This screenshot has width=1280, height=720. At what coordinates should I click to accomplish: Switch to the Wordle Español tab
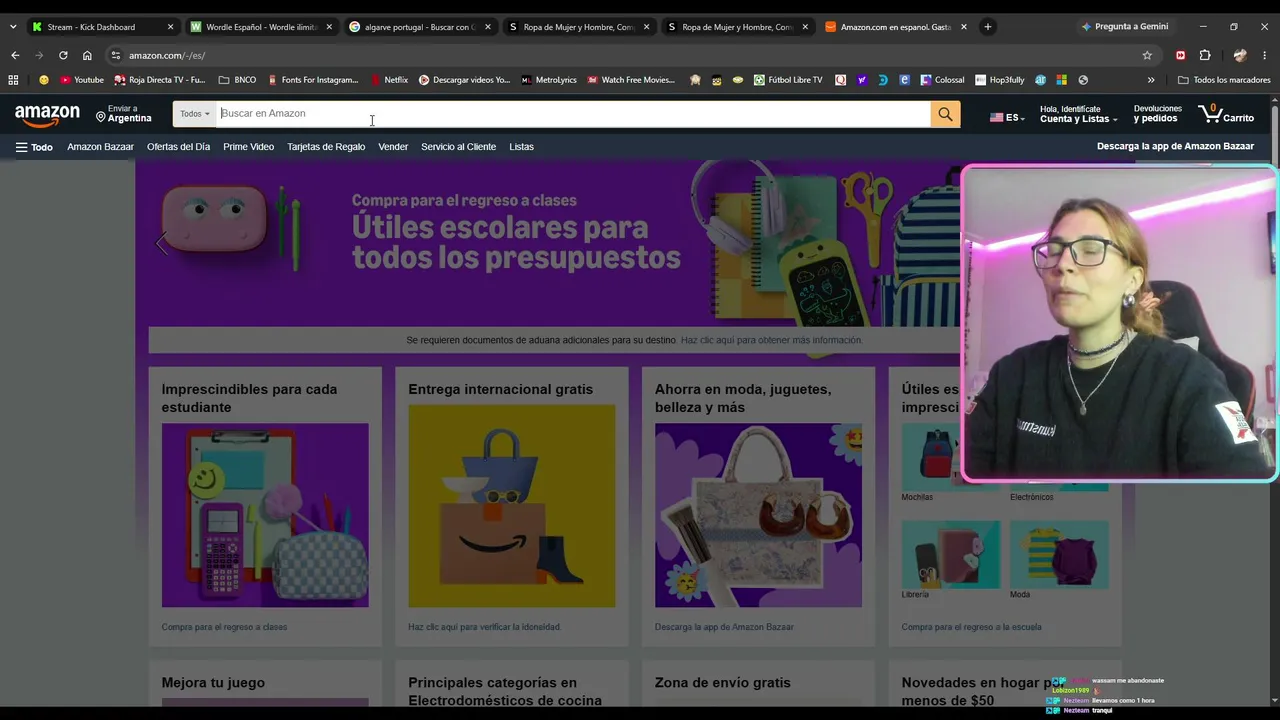click(x=260, y=27)
